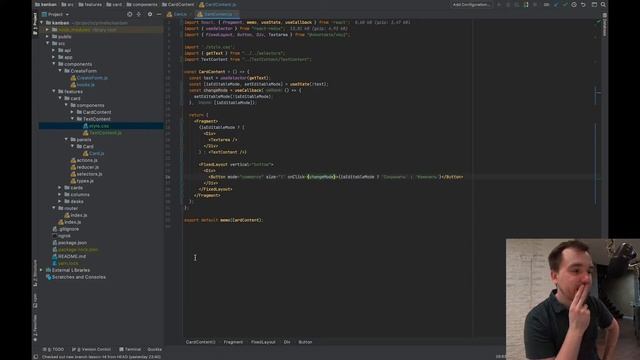640x360 pixels.
Task: Click kanban breadcrumb in navigation bar
Action: (46, 4)
